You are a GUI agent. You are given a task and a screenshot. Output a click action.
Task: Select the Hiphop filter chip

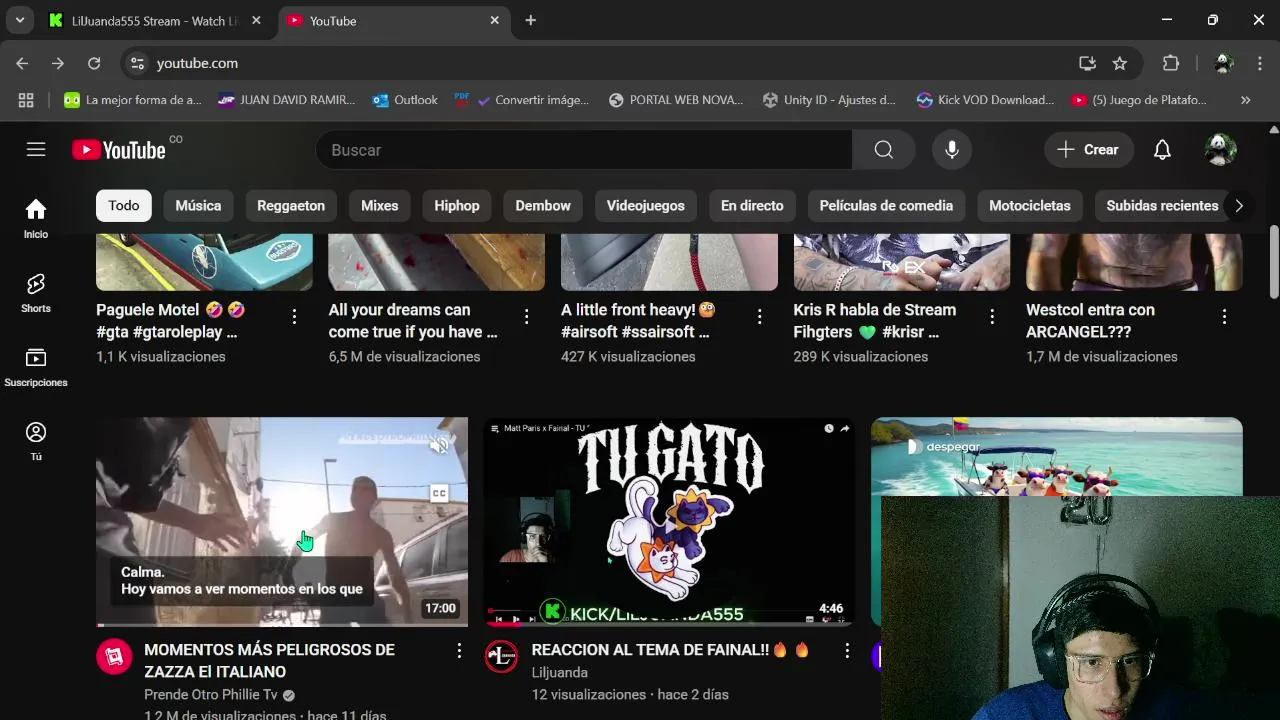pyautogui.click(x=457, y=206)
